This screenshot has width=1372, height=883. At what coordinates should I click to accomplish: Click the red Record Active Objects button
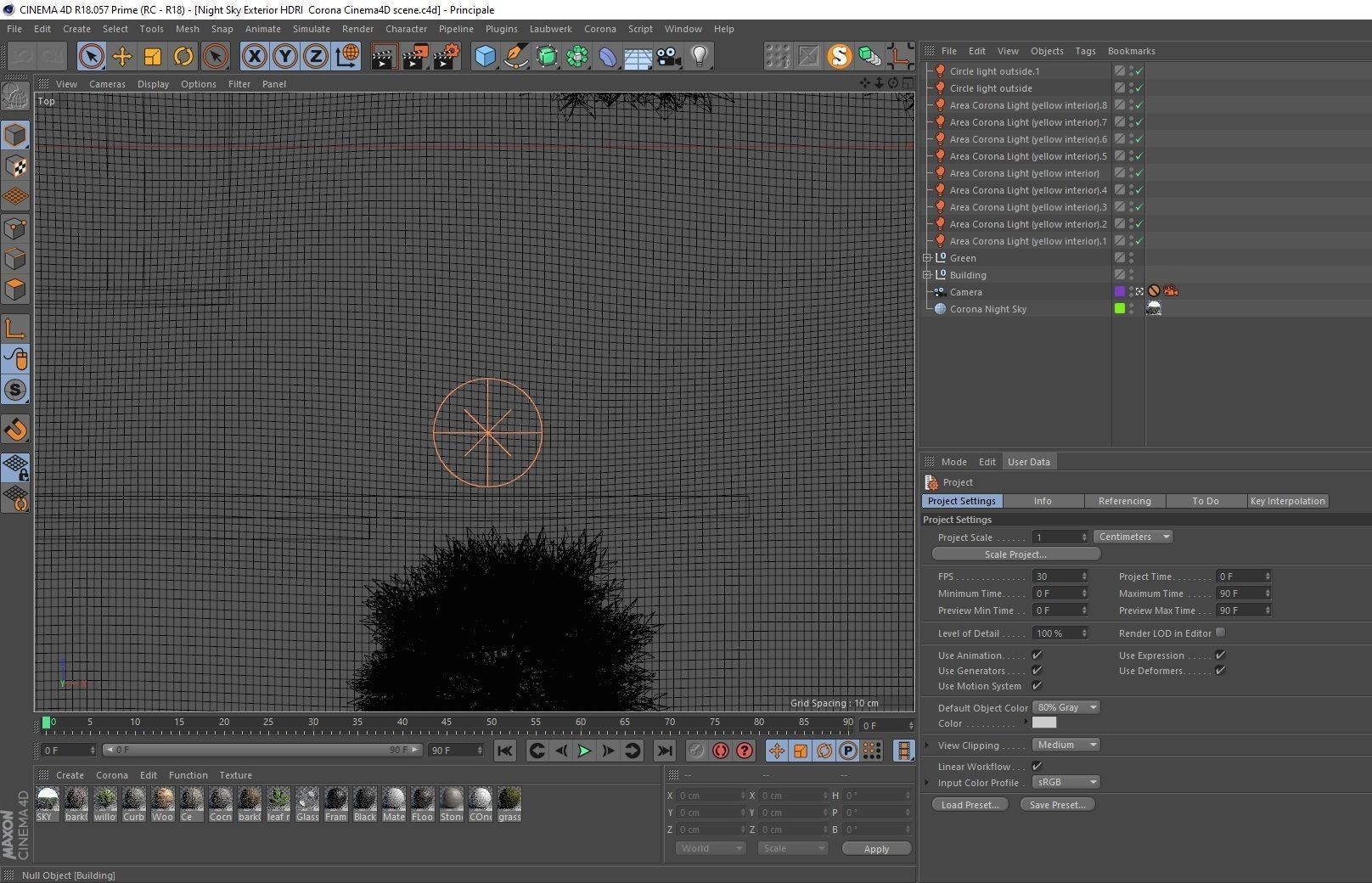[x=721, y=751]
